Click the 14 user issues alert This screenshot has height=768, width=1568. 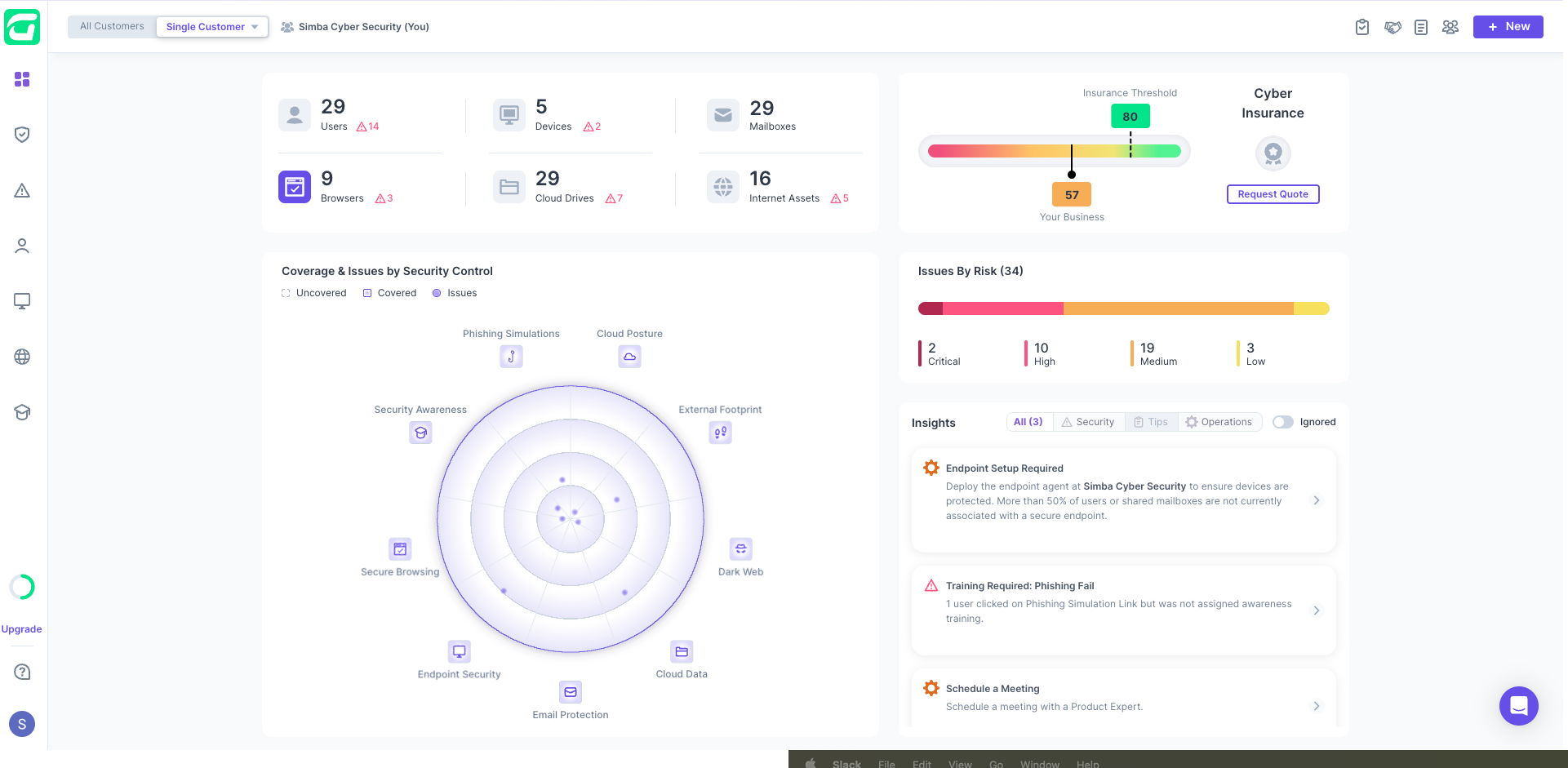(x=368, y=127)
